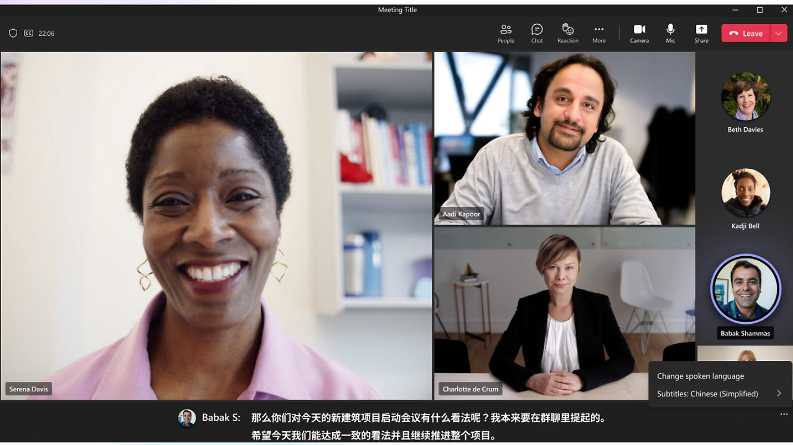Click Serena Davis video tile

(216, 226)
